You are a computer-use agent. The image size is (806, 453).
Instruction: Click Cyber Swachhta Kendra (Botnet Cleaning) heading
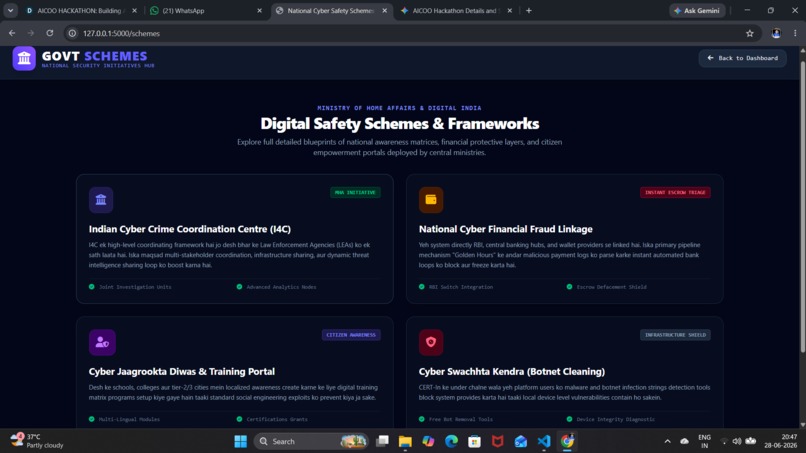pyautogui.click(x=511, y=371)
